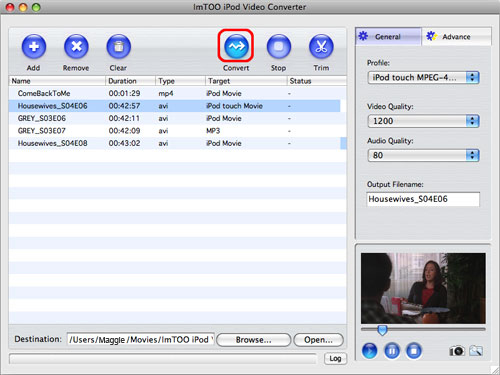
Task: Click the 00:01:29 duration cell
Action: pos(124,93)
